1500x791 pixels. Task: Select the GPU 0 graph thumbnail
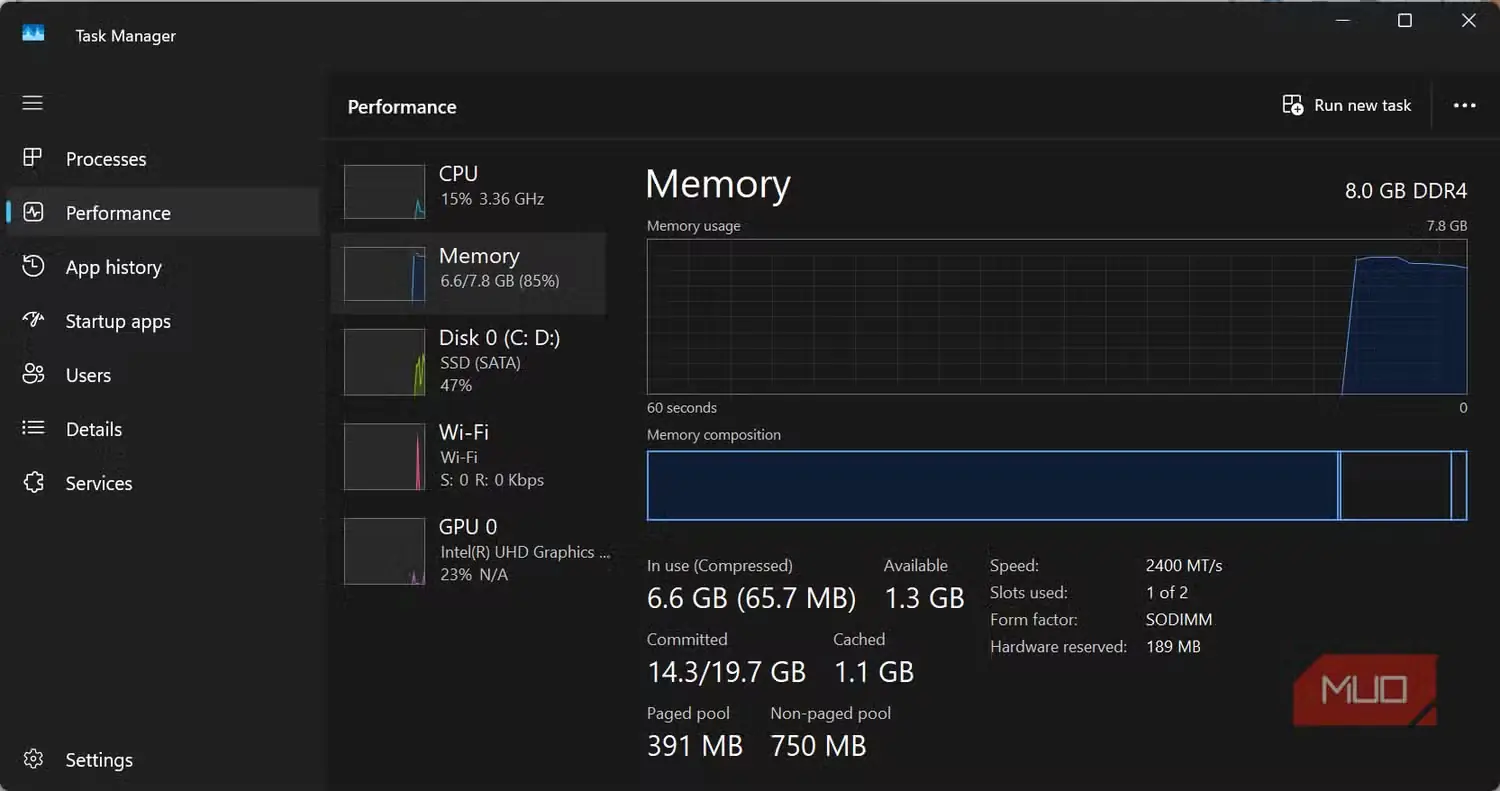385,551
